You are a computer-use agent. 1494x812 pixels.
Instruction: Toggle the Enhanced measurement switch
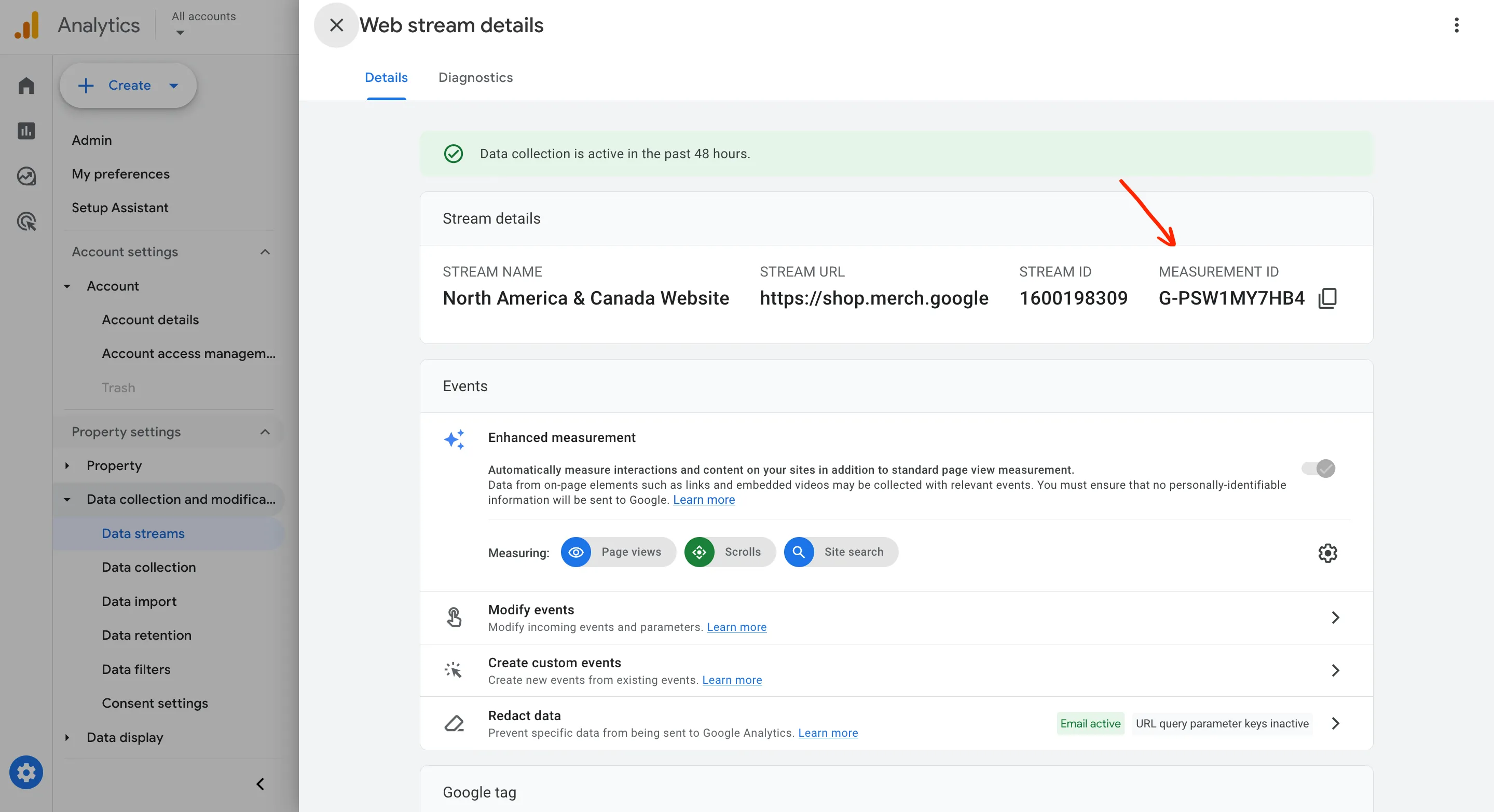[x=1318, y=468]
